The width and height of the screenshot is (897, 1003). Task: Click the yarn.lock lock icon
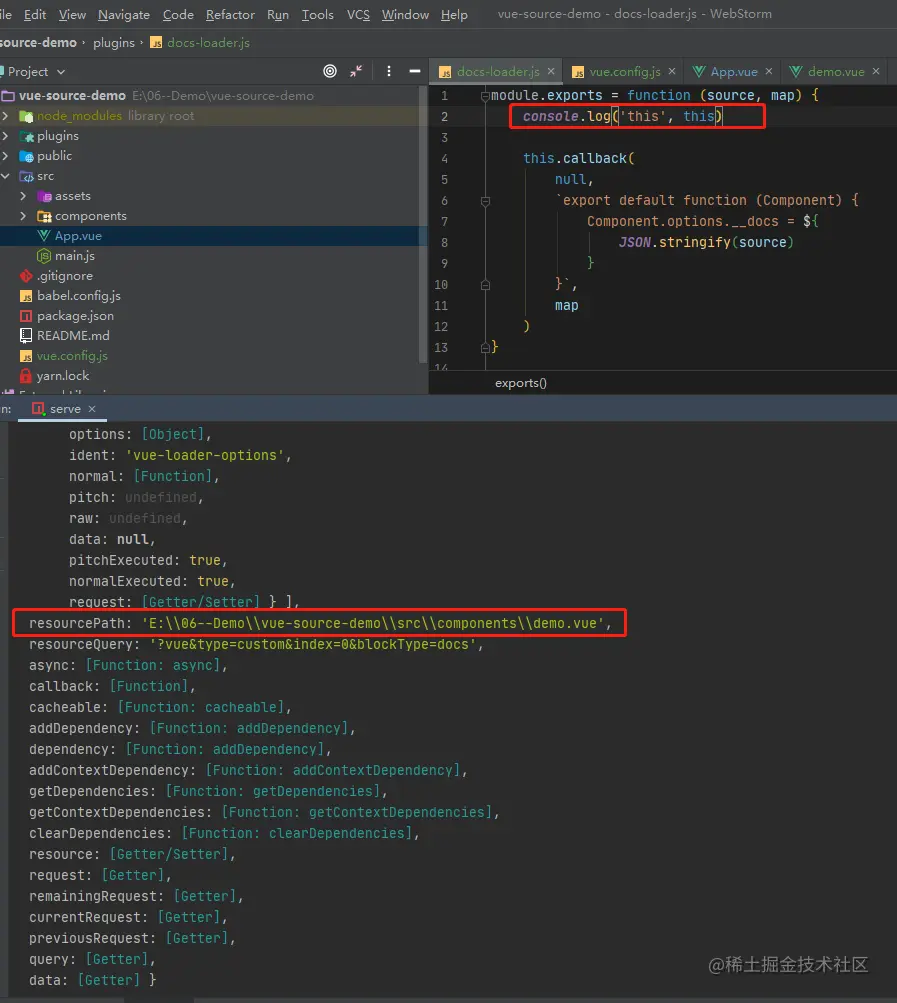click(x=26, y=375)
